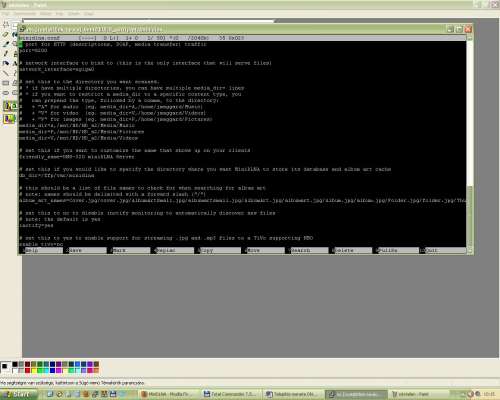
Task: Select the Rectangle shape tool in Paint
Action: click(6, 83)
